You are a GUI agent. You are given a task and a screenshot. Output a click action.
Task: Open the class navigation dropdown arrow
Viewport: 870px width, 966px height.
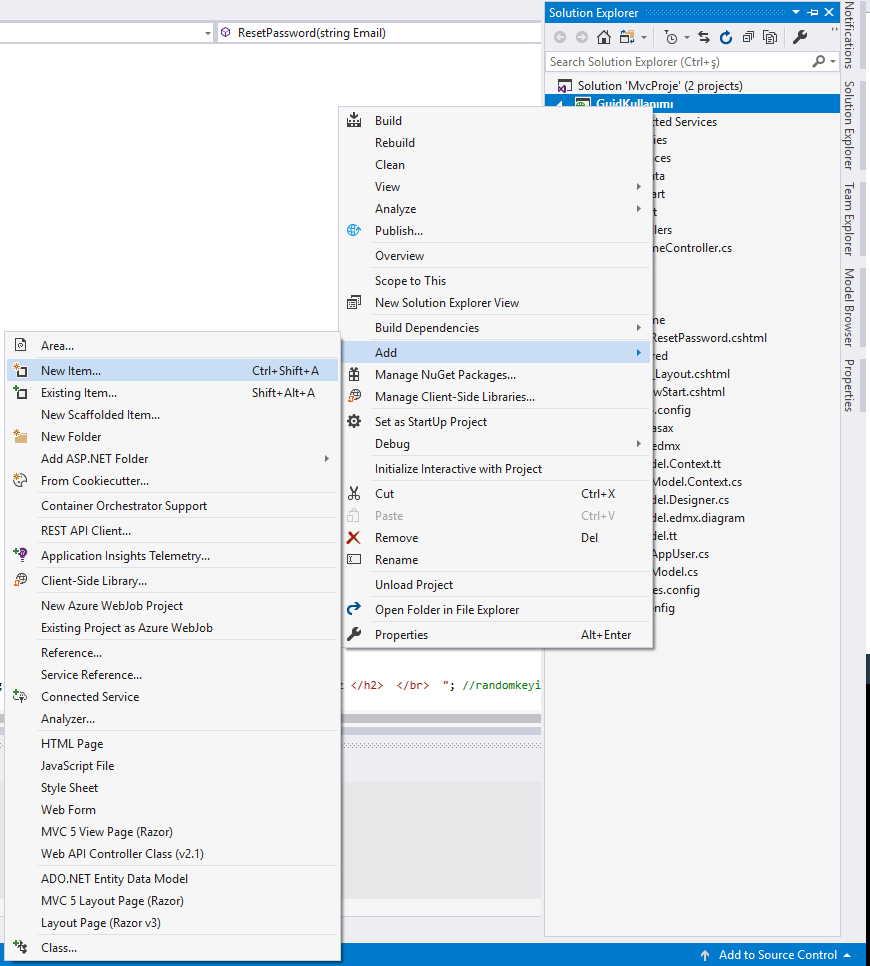point(208,33)
